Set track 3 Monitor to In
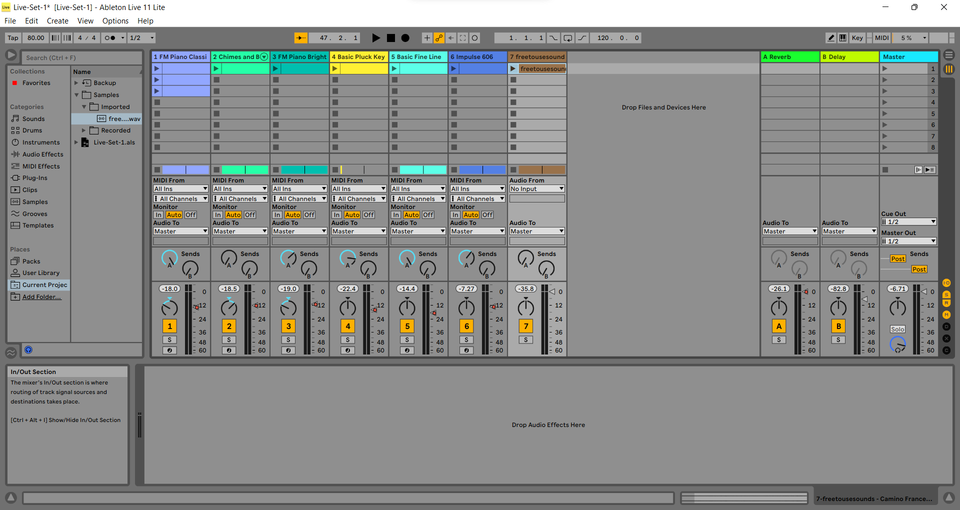Screen dimensions: 960x510 [277, 215]
